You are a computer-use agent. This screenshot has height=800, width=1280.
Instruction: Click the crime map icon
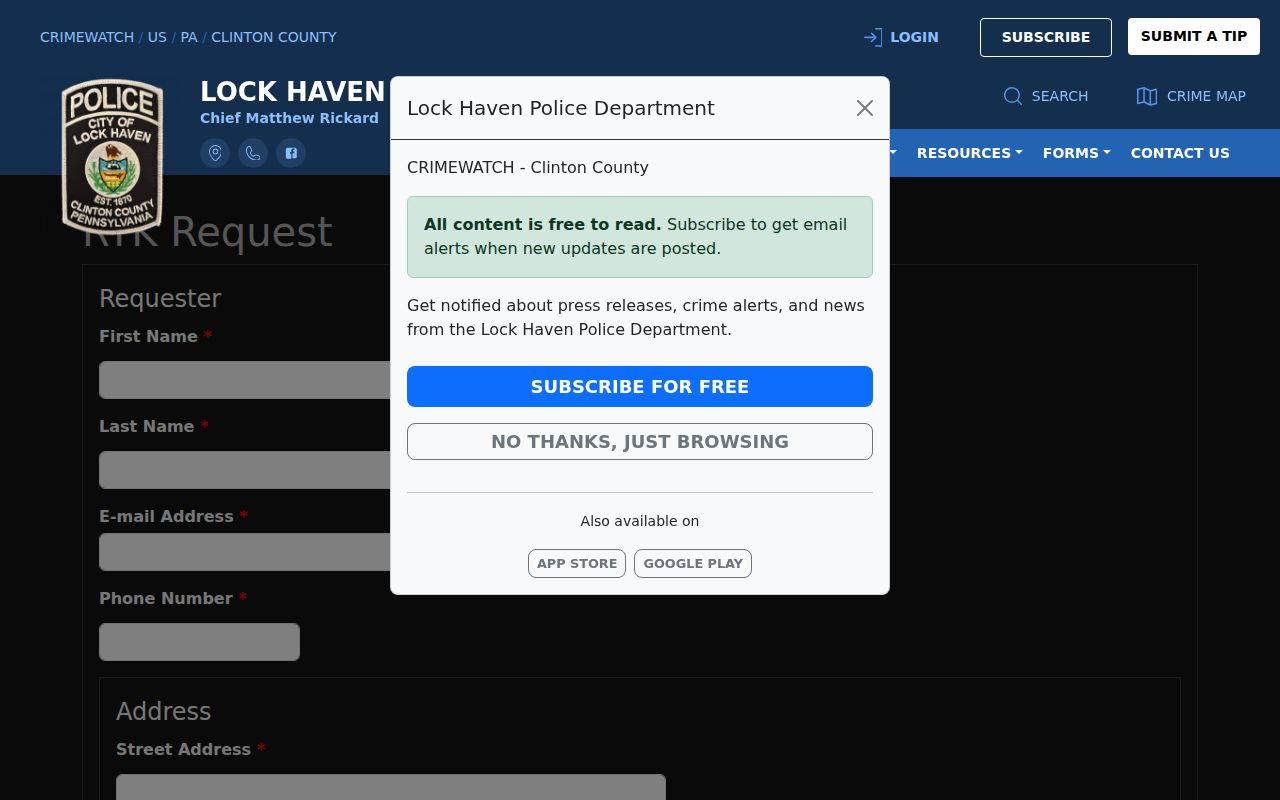coord(1147,96)
